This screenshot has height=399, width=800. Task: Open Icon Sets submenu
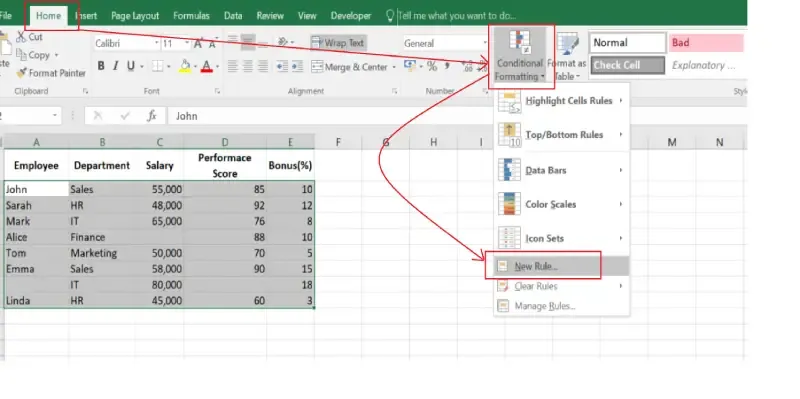[x=561, y=238]
